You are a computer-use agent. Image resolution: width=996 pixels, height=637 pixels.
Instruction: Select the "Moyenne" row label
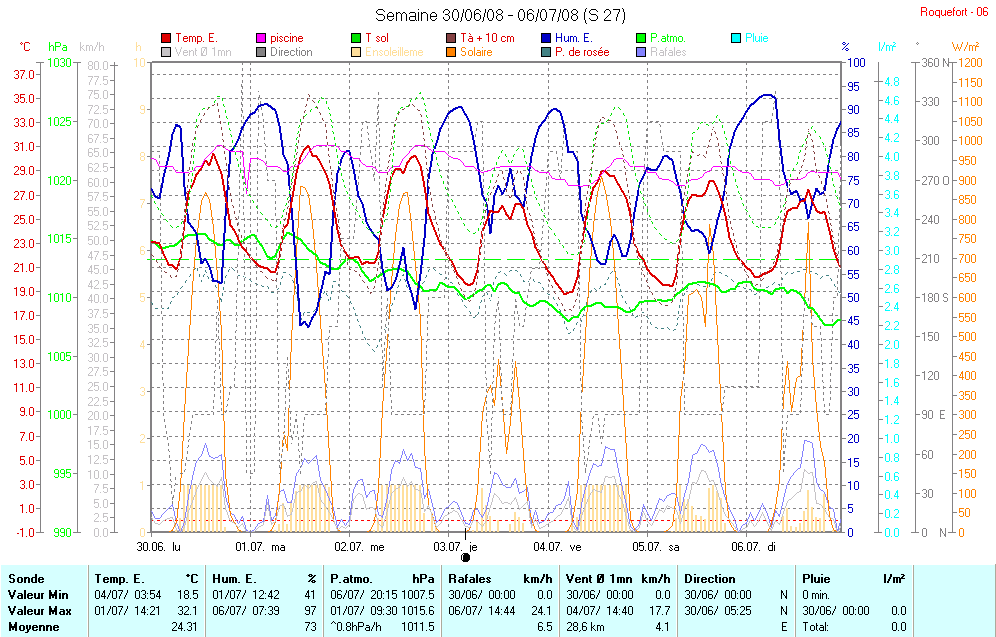click(x=34, y=627)
